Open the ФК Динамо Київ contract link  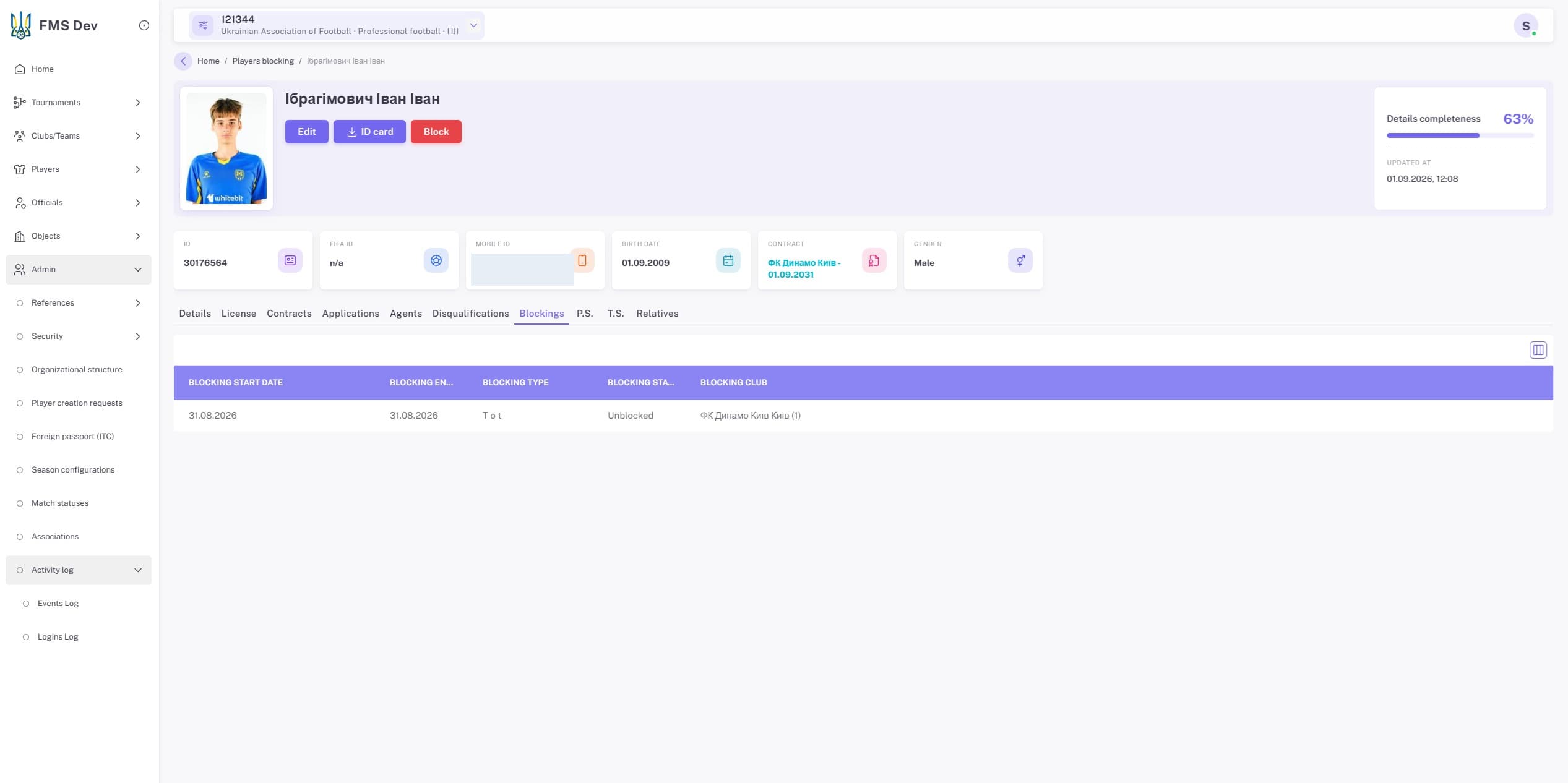coord(804,268)
